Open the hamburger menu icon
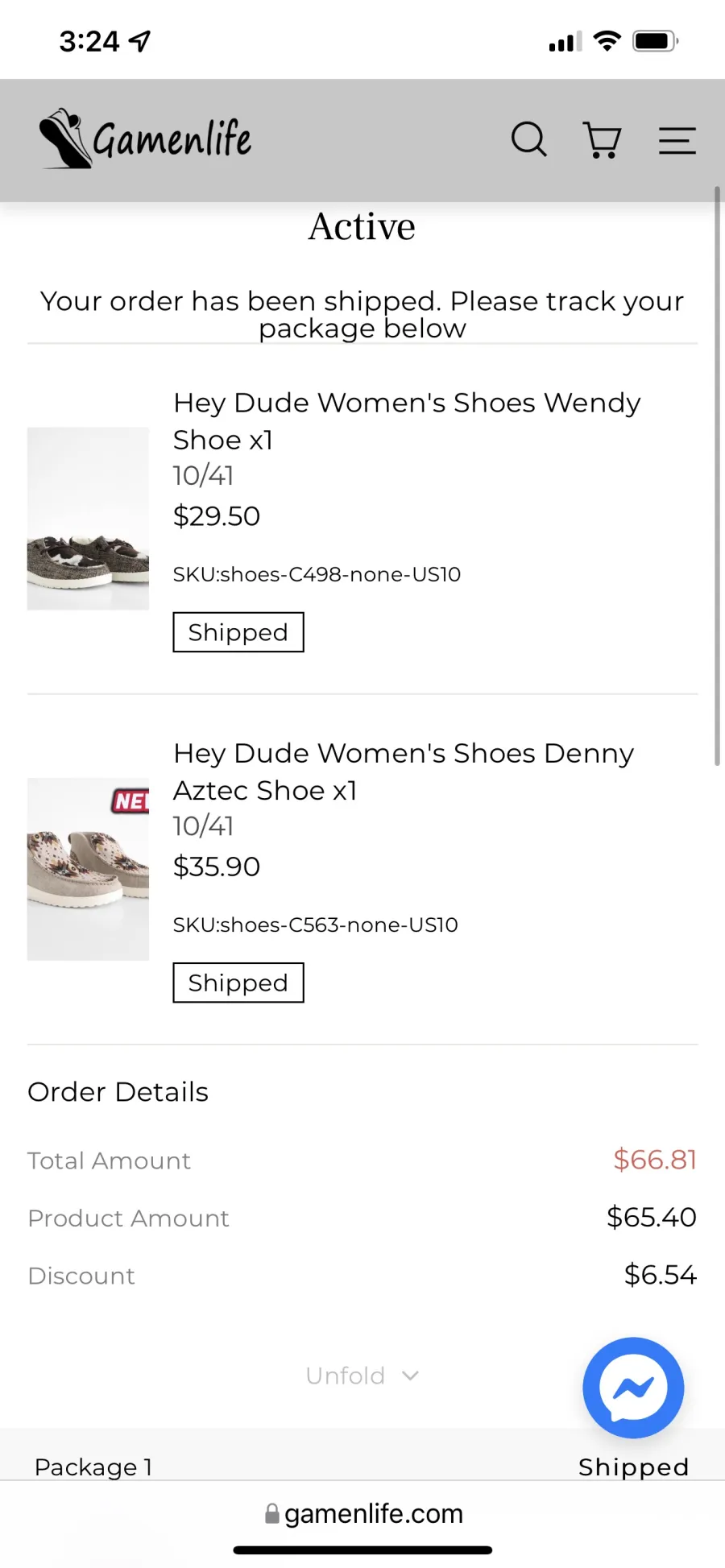Viewport: 725px width, 1568px height. 677,140
